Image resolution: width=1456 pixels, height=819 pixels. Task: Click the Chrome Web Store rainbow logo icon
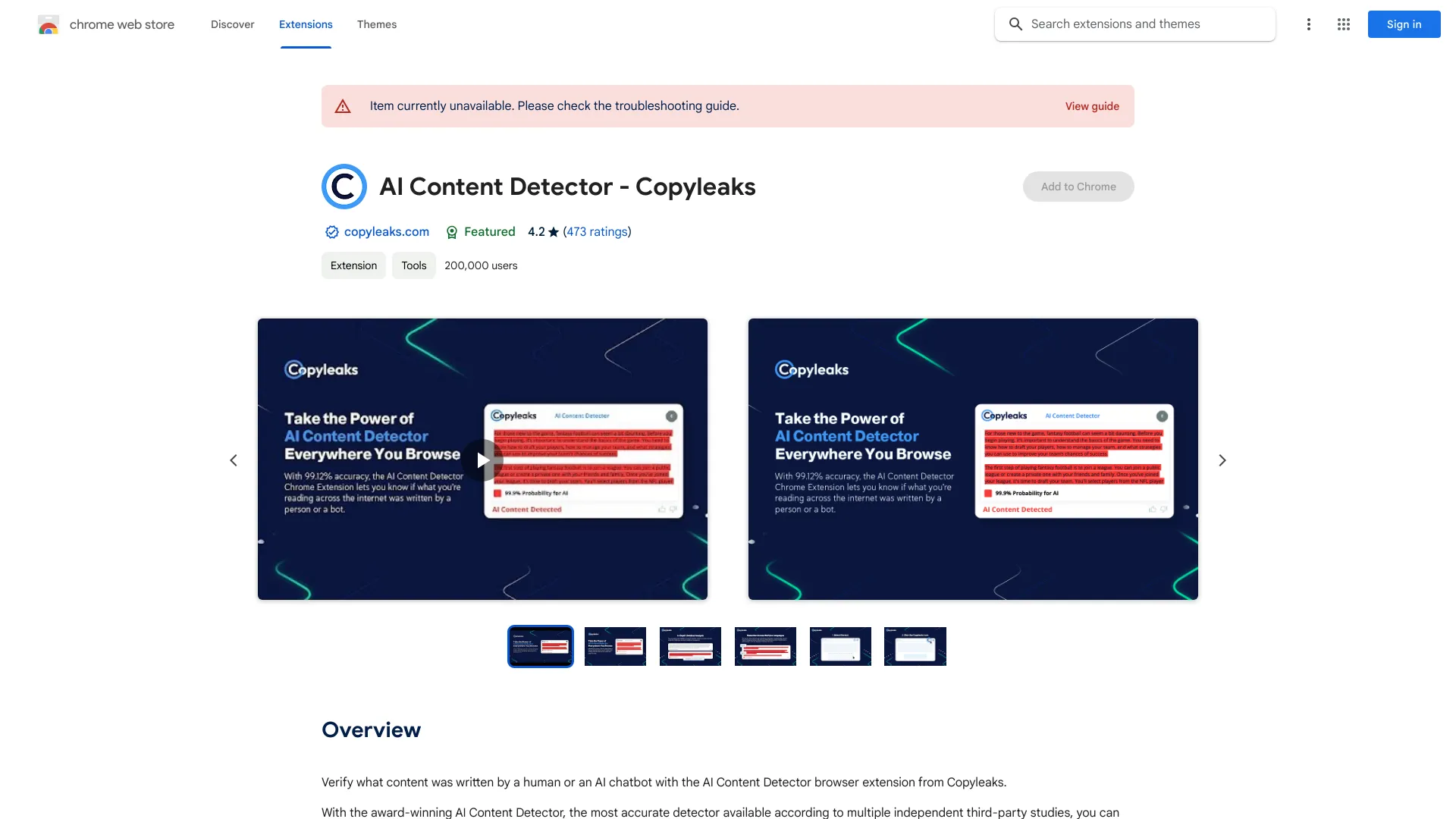pos(47,24)
